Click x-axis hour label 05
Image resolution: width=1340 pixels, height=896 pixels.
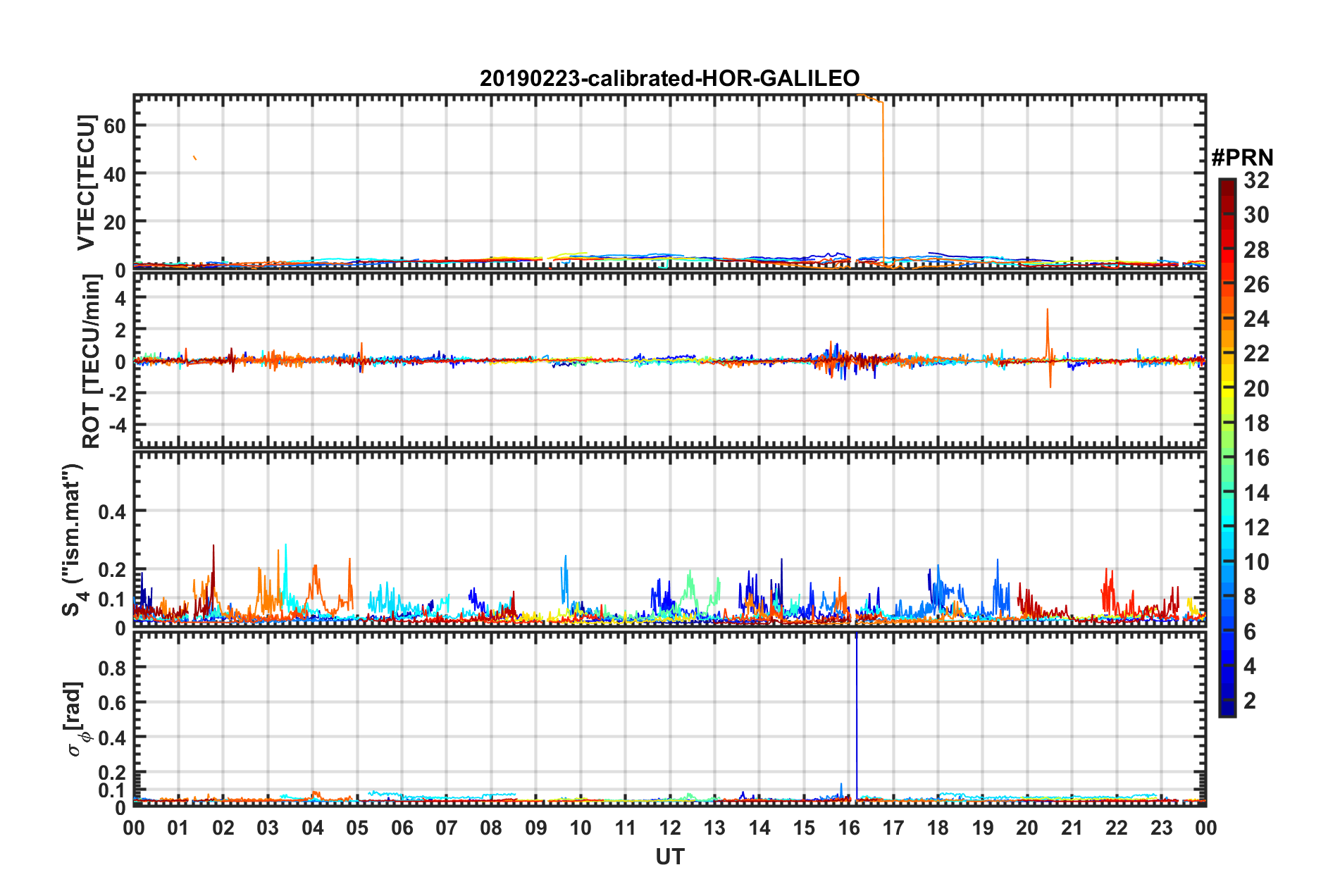(x=357, y=828)
